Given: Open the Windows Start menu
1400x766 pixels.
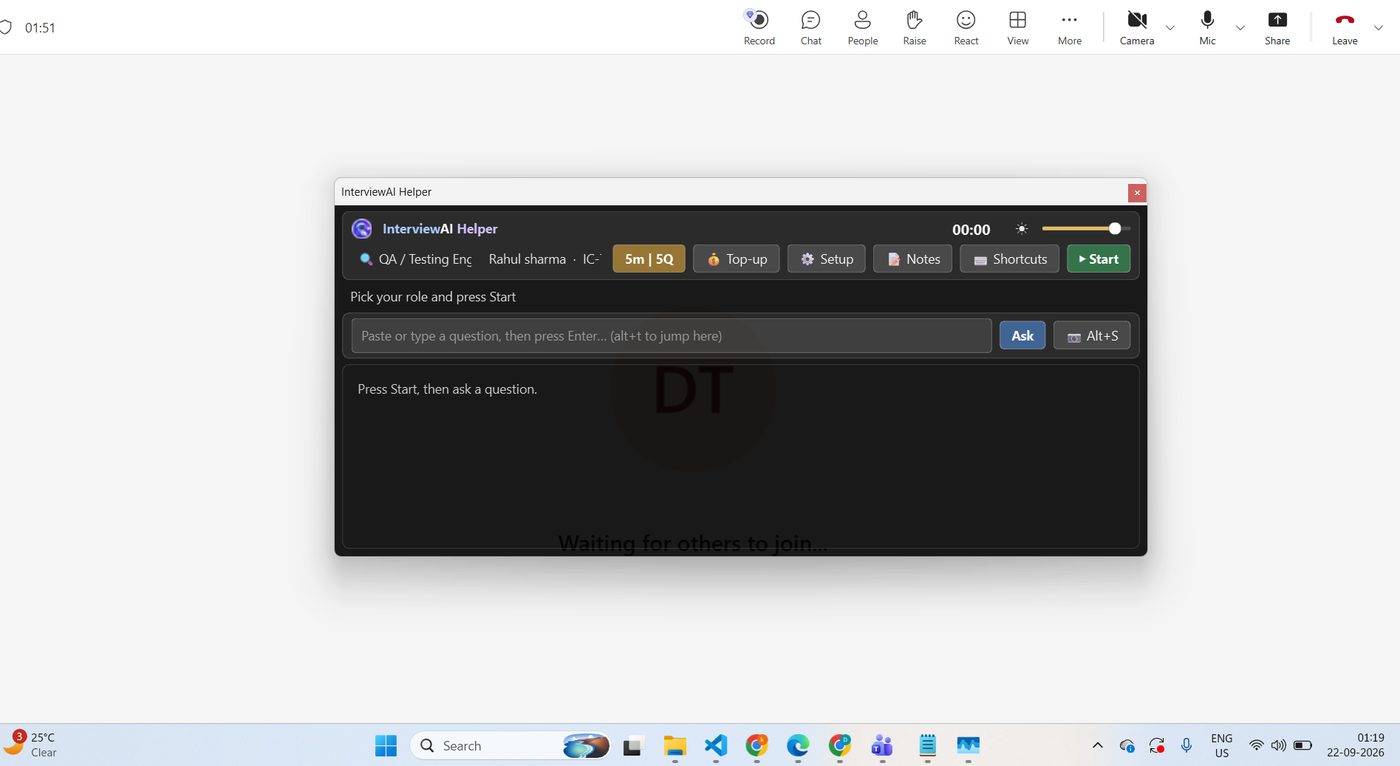Looking at the screenshot, I should click(386, 746).
